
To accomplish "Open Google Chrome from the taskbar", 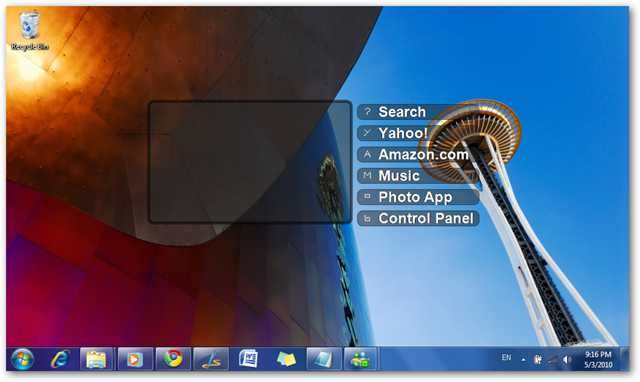I will [x=173, y=359].
